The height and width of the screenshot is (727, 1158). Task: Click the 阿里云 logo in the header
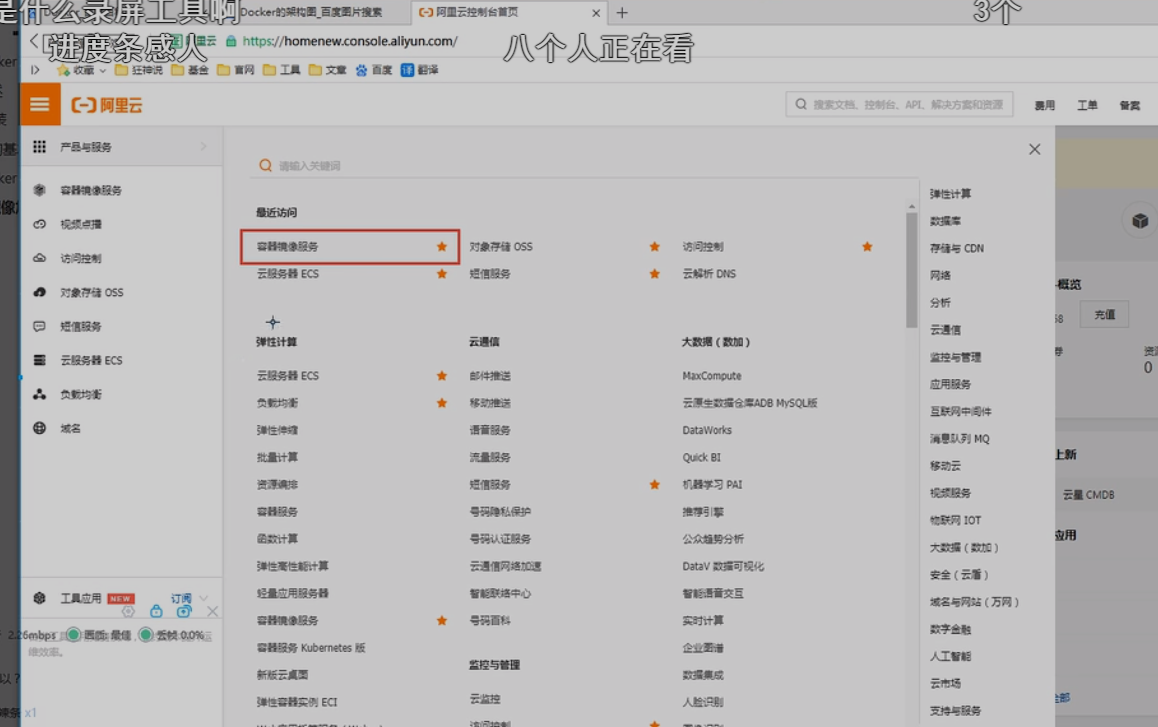[106, 105]
